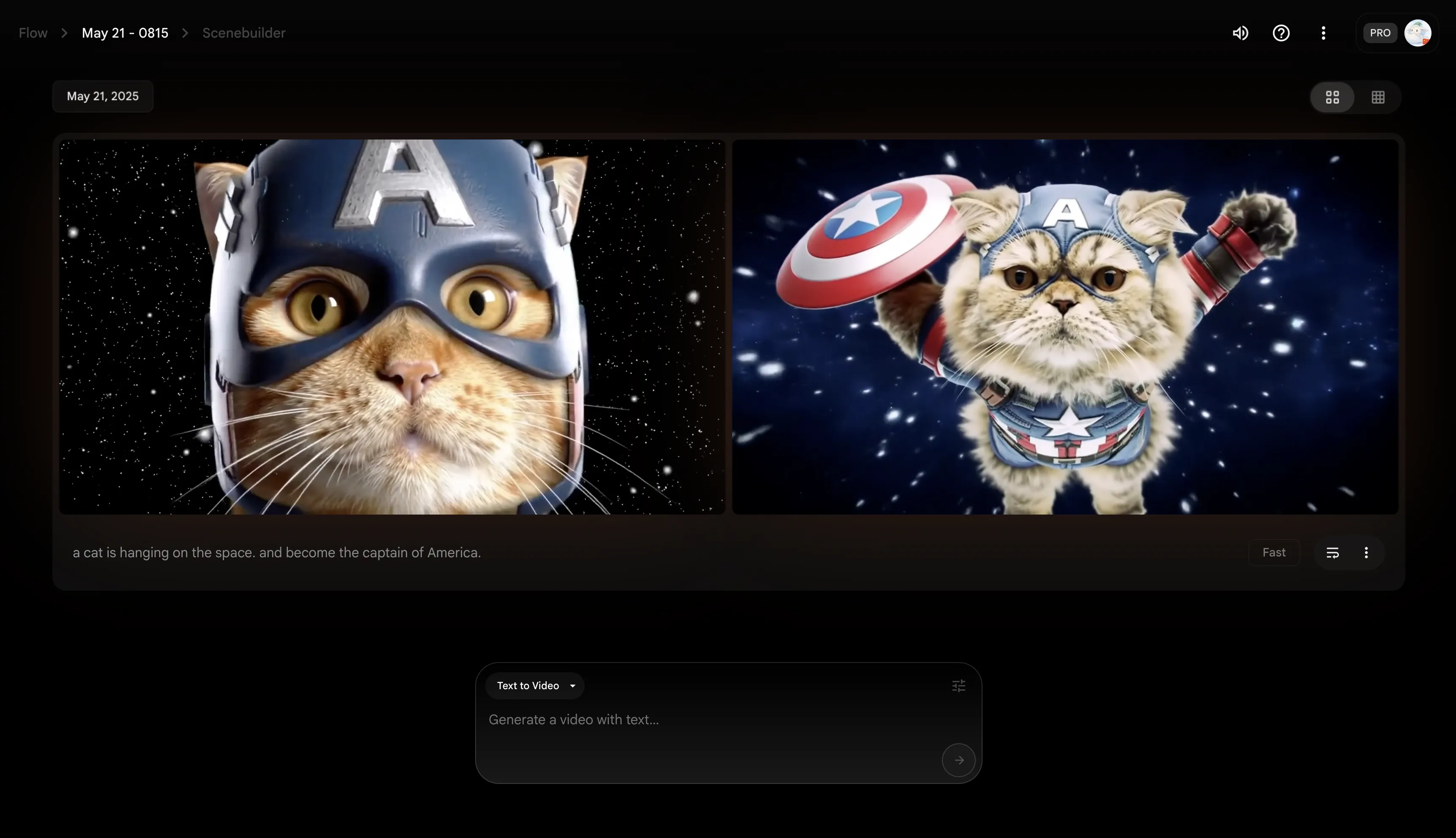The image size is (1456, 838).
Task: Open the top bar three-dot menu
Action: coord(1323,33)
